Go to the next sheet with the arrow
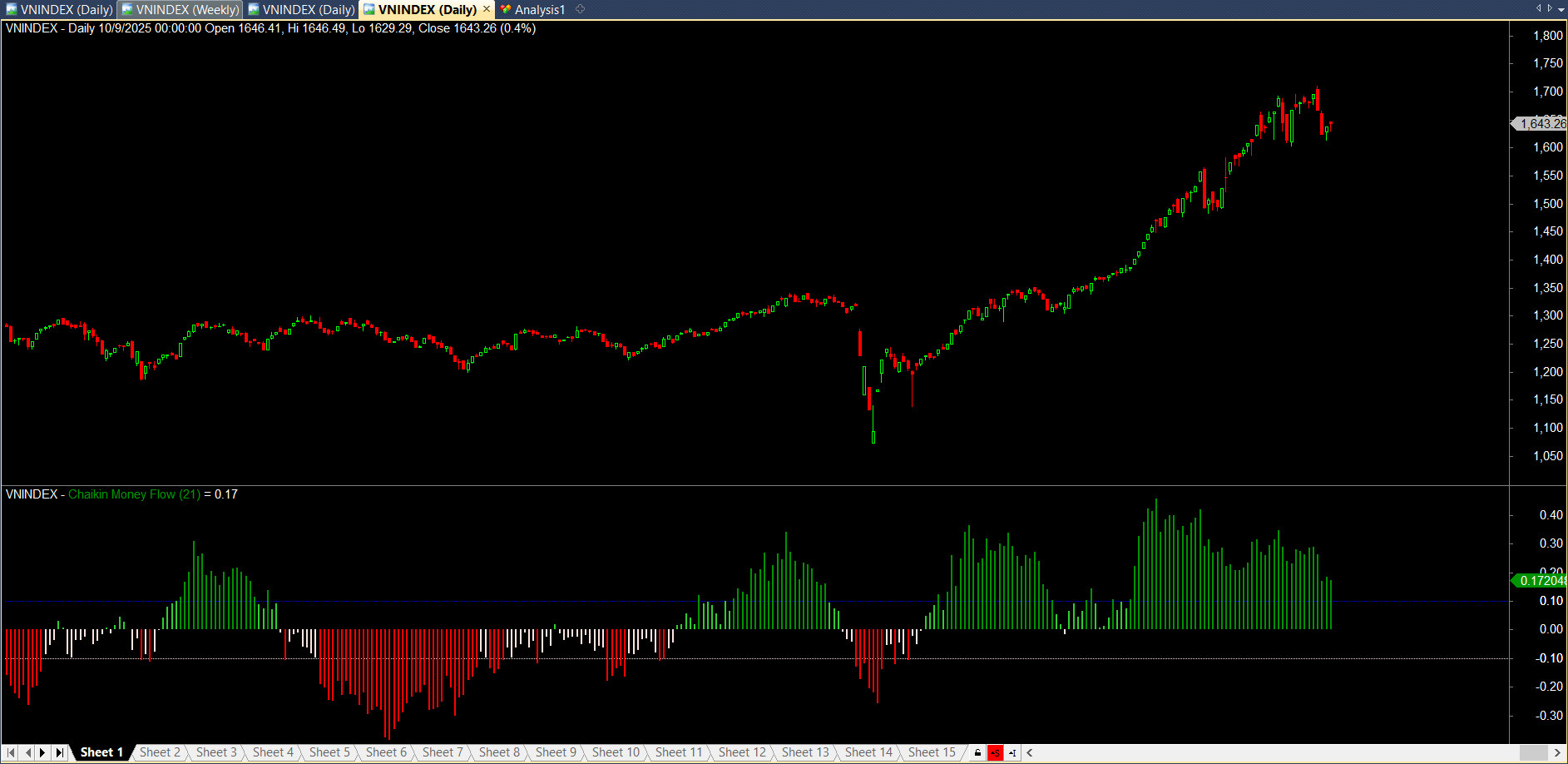The height and width of the screenshot is (764, 1568). 43,752
